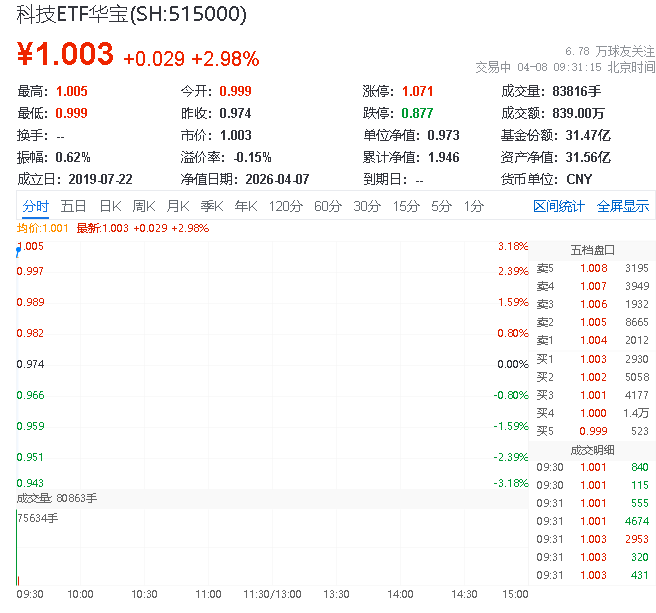Select the 买1 order row at 1.003
The width and height of the screenshot is (656, 613).
592,359
